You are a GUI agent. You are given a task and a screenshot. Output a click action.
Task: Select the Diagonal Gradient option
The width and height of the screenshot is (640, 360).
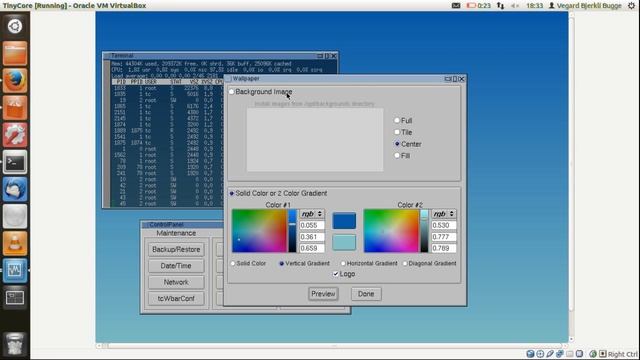click(x=405, y=264)
